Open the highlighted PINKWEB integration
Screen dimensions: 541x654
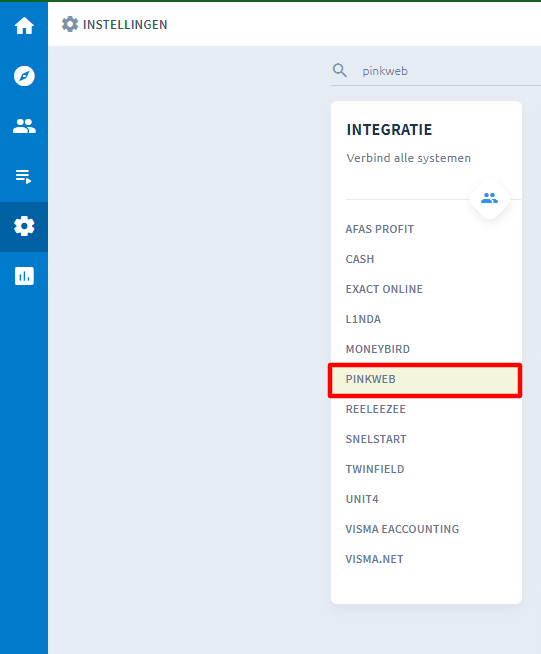pyautogui.click(x=425, y=380)
